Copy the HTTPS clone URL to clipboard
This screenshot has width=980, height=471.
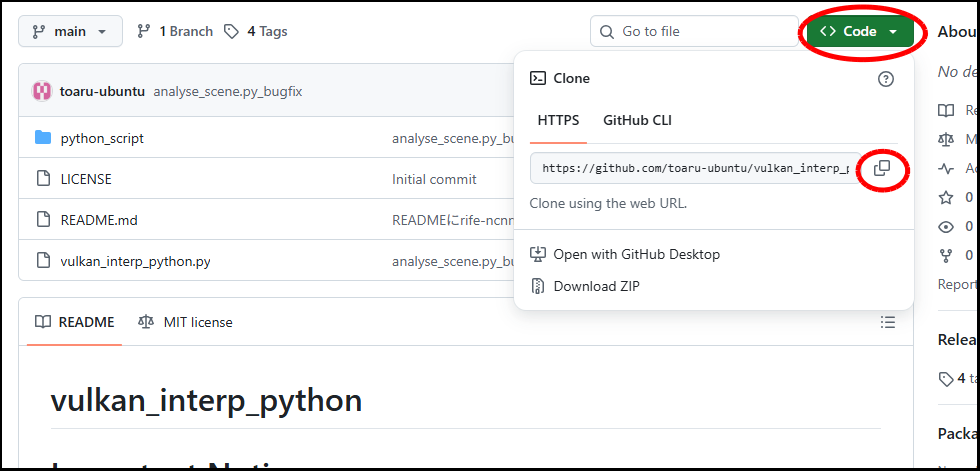881,168
